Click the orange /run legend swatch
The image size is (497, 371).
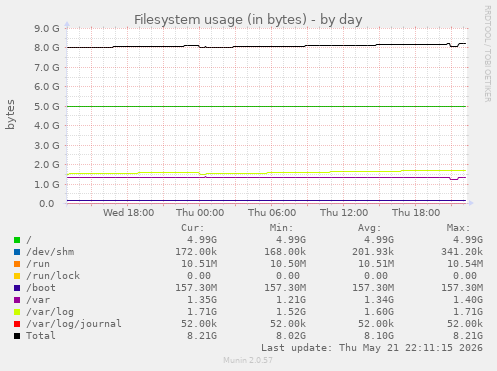17,264
